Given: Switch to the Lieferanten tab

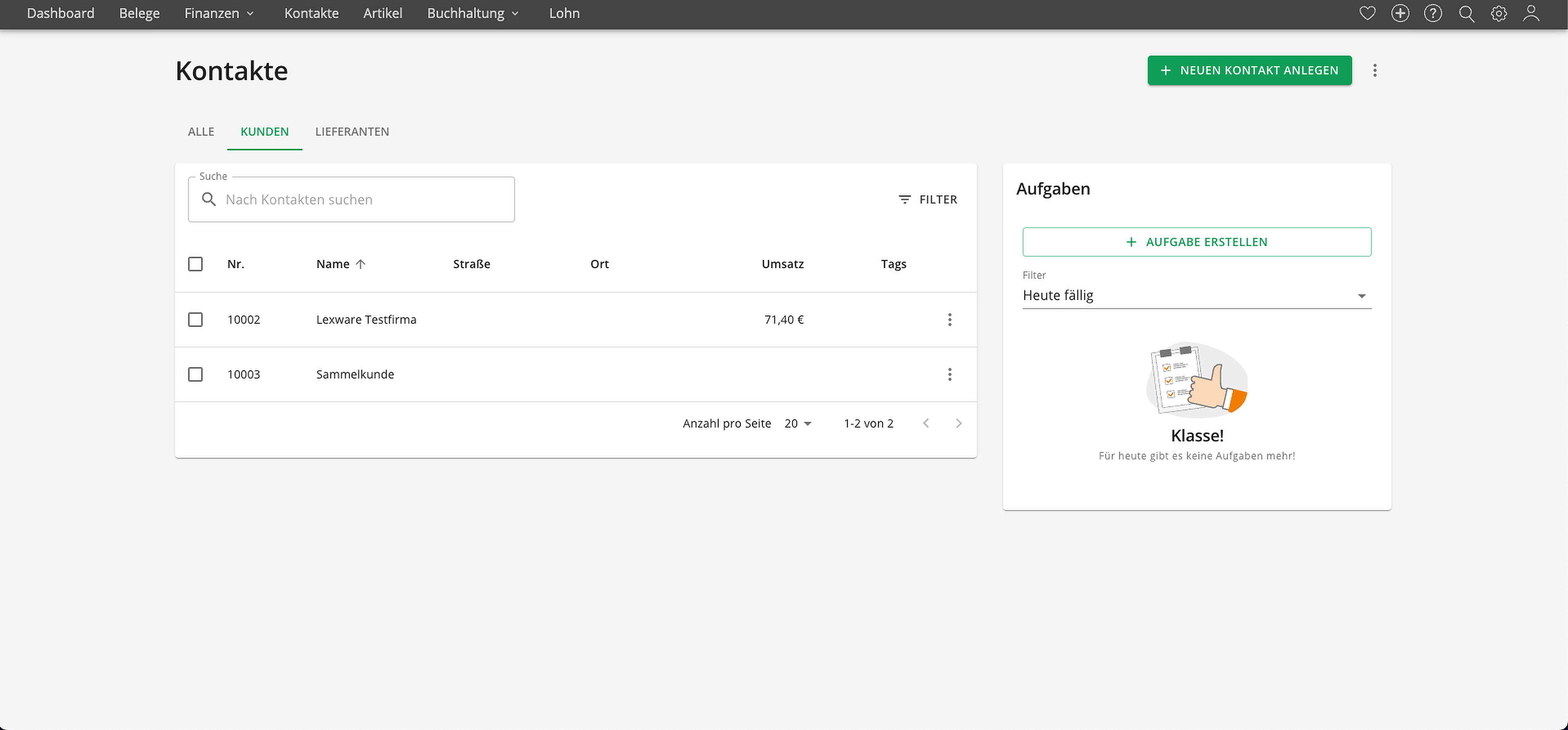Looking at the screenshot, I should (x=352, y=132).
